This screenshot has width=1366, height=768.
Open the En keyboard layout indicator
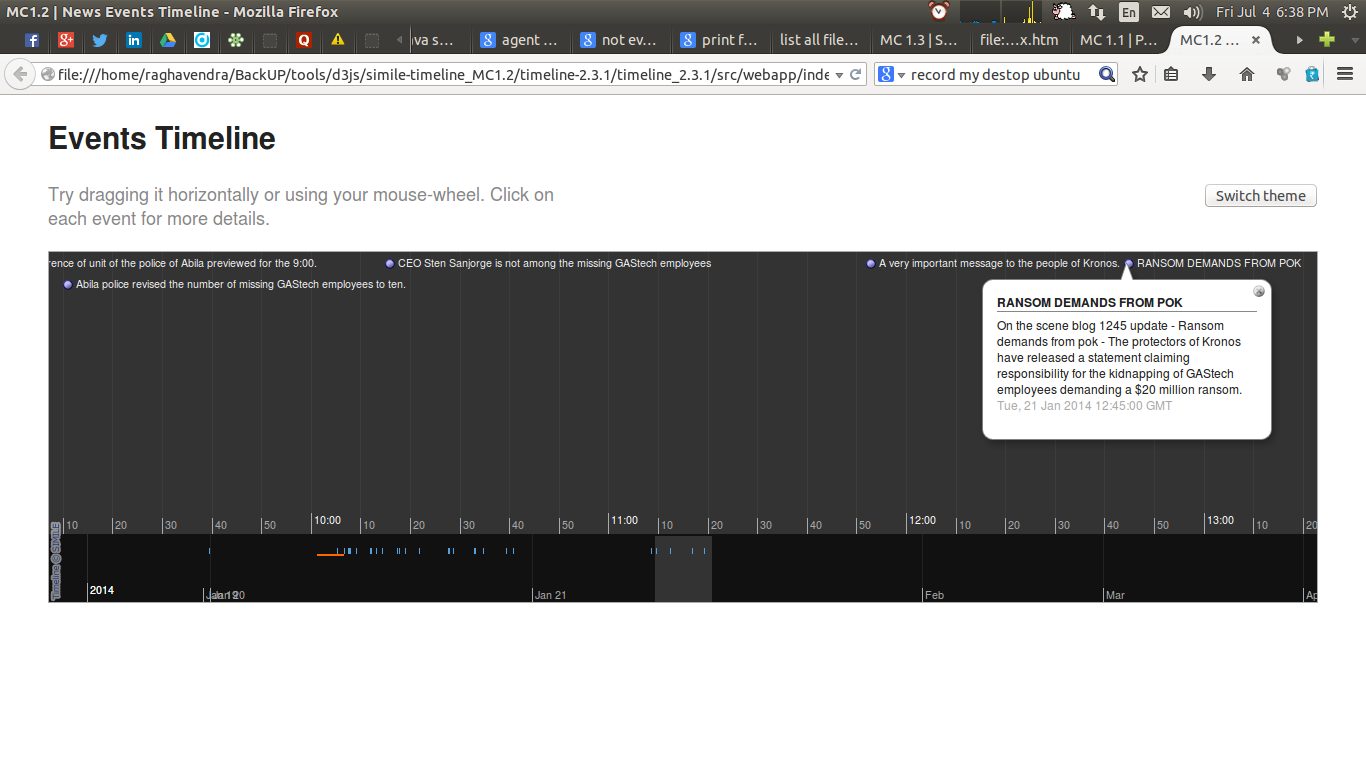coord(1129,12)
